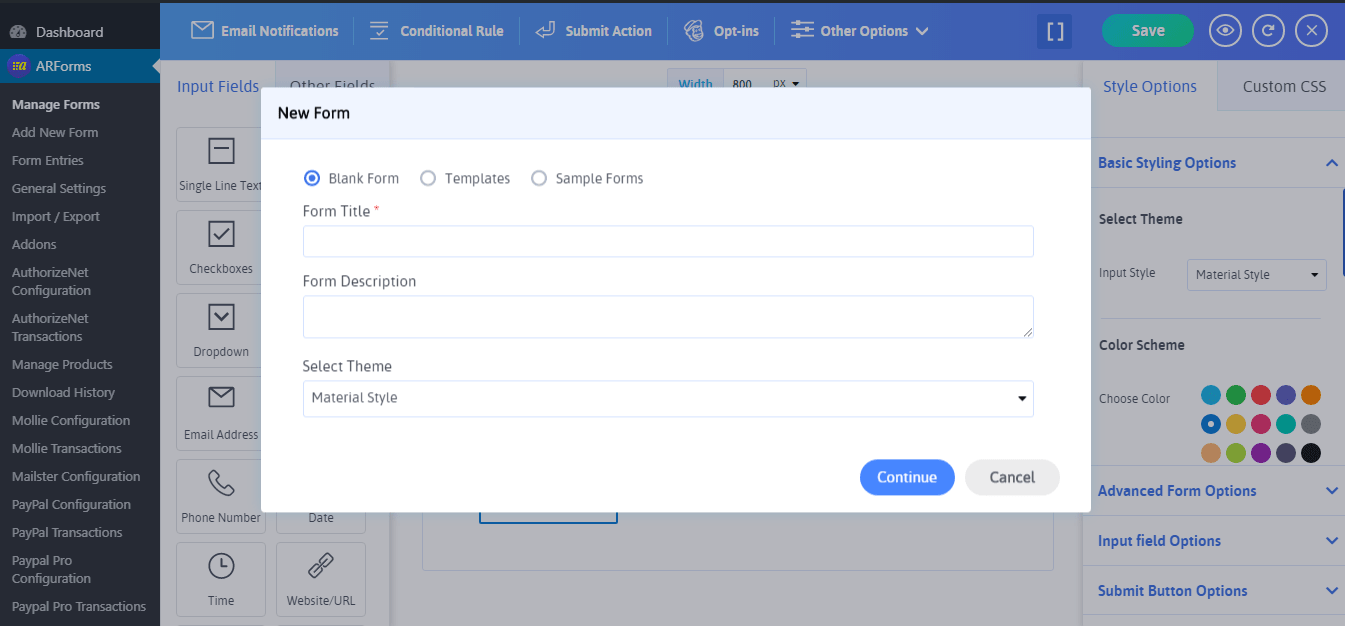This screenshot has width=1345, height=626.
Task: Add a Date field
Action: click(321, 518)
